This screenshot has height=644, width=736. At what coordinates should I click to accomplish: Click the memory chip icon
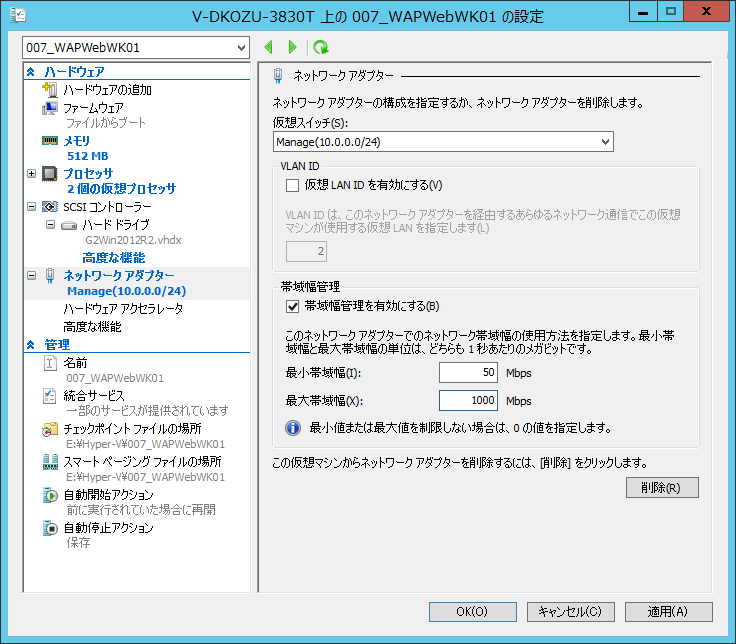pos(49,140)
